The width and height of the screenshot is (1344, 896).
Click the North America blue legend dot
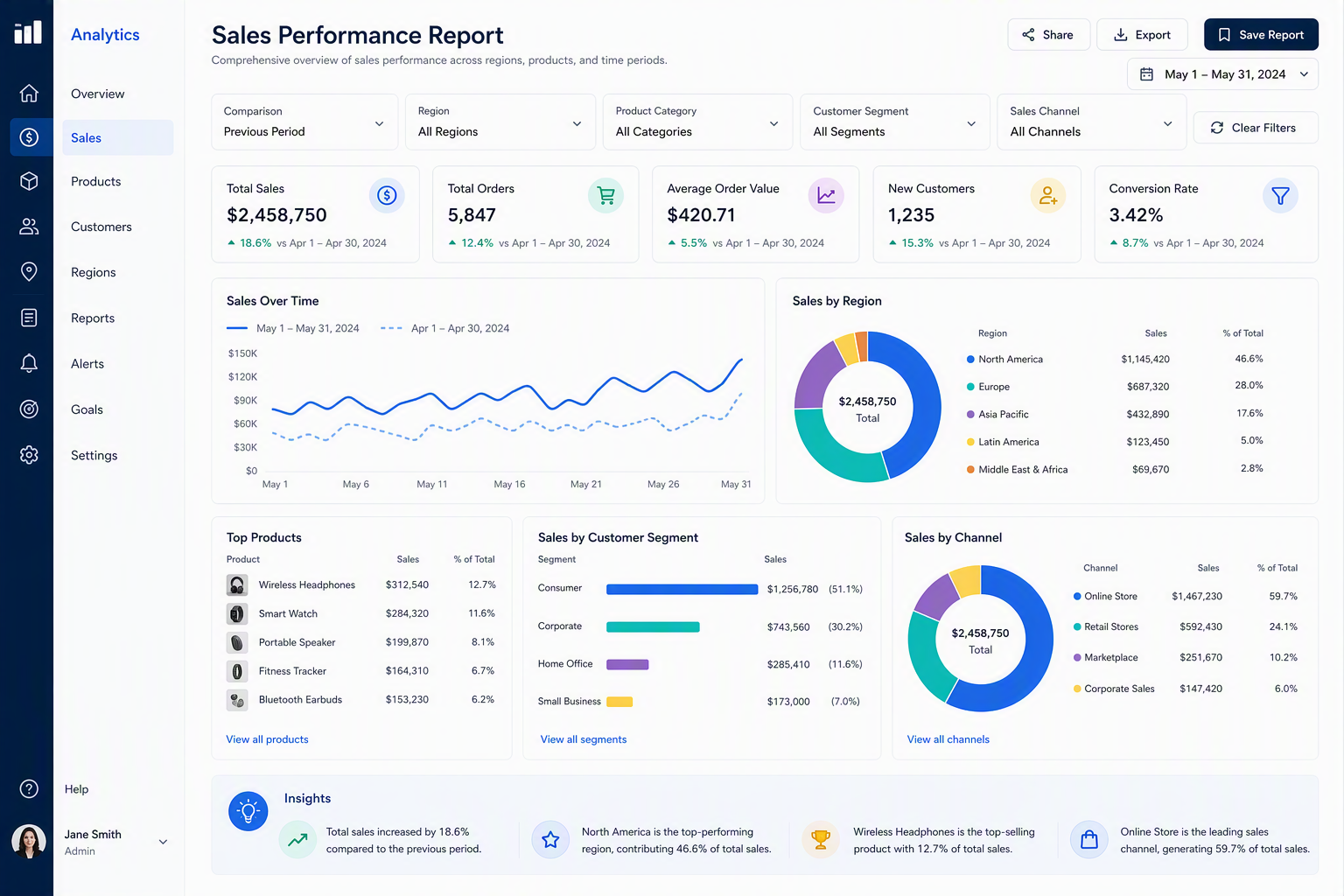[x=970, y=359]
